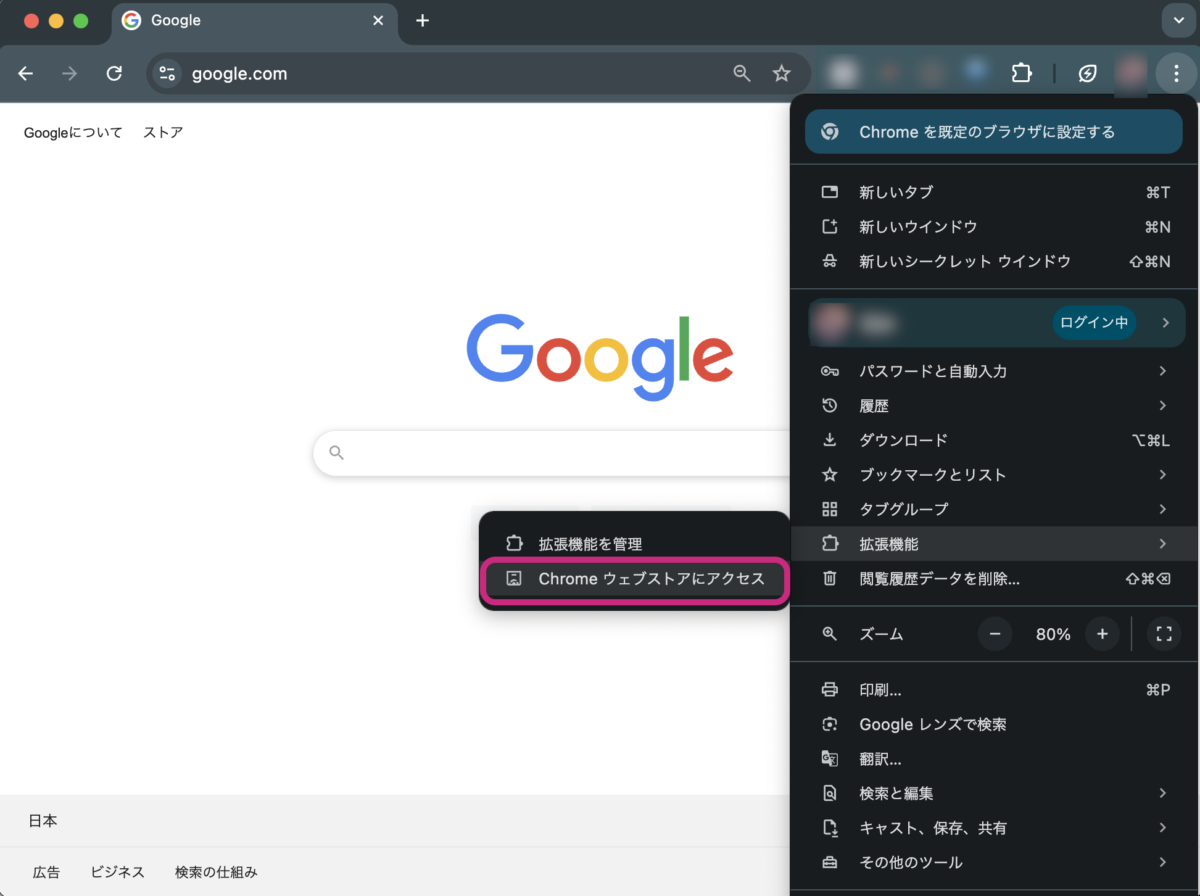Expand the ログイン中 profile row
Viewport: 1200px width, 896px height.
pos(996,323)
